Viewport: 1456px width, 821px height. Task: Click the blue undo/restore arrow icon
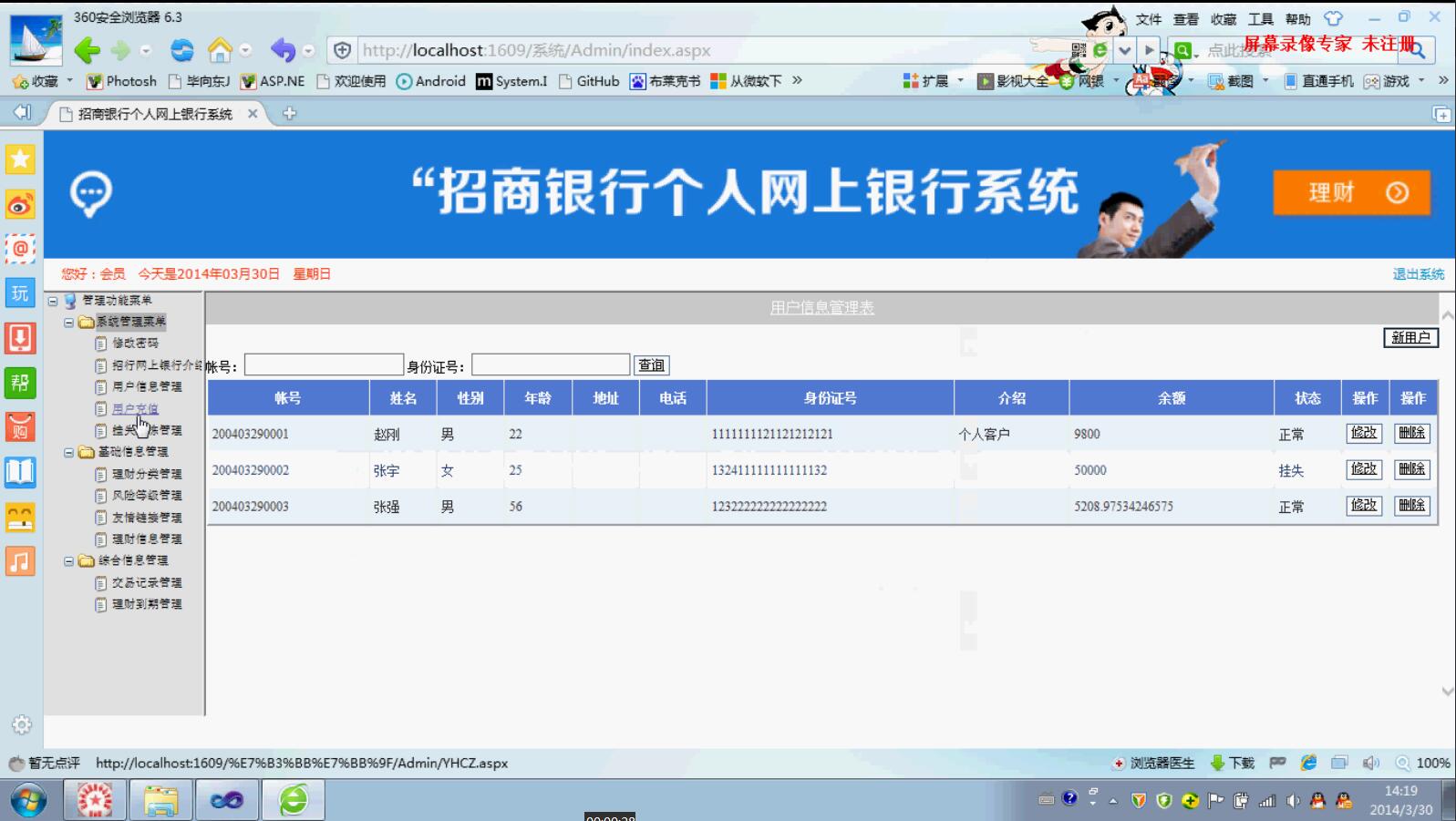click(x=284, y=50)
